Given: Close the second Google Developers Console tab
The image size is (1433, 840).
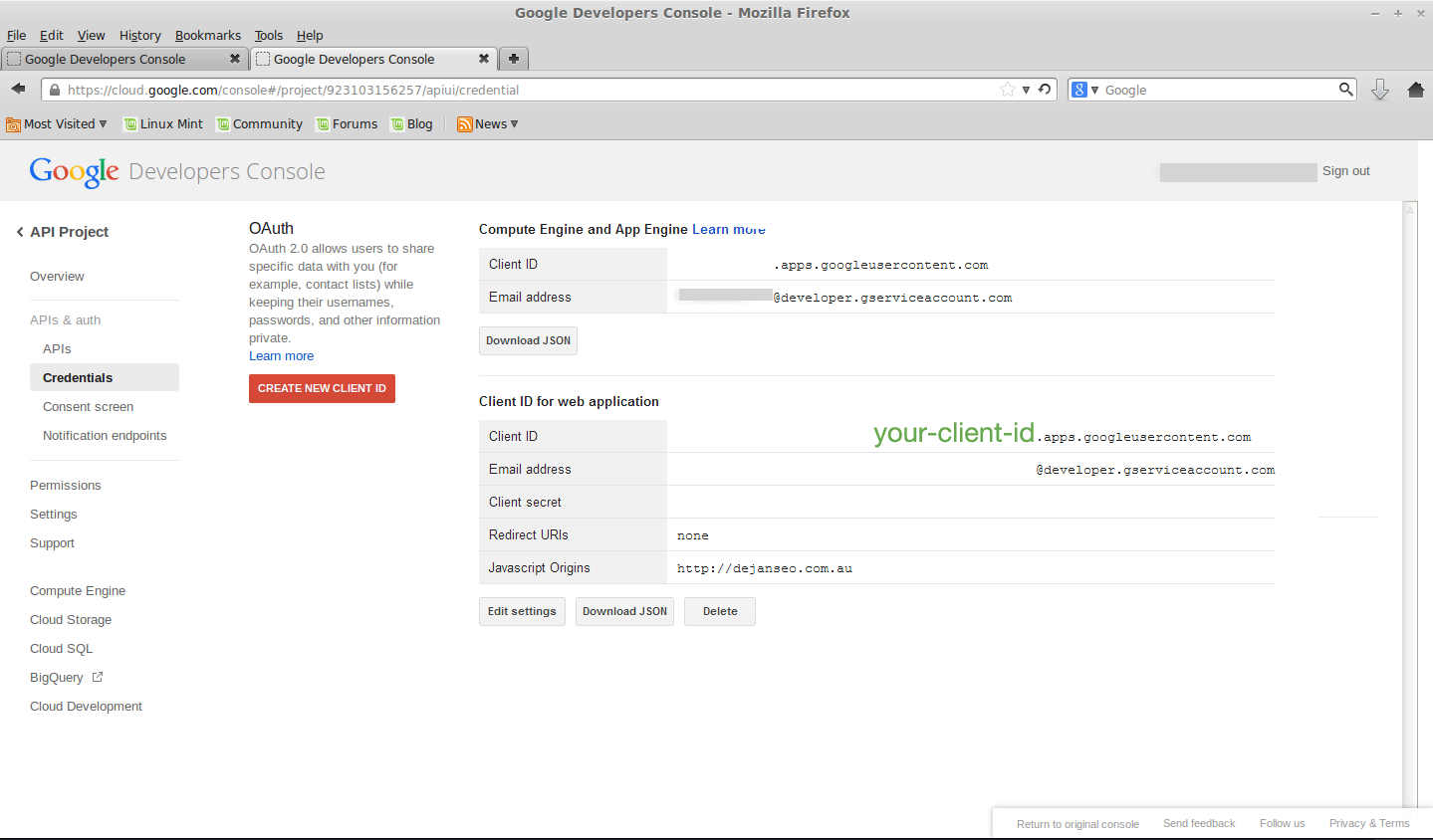Looking at the screenshot, I should [484, 59].
